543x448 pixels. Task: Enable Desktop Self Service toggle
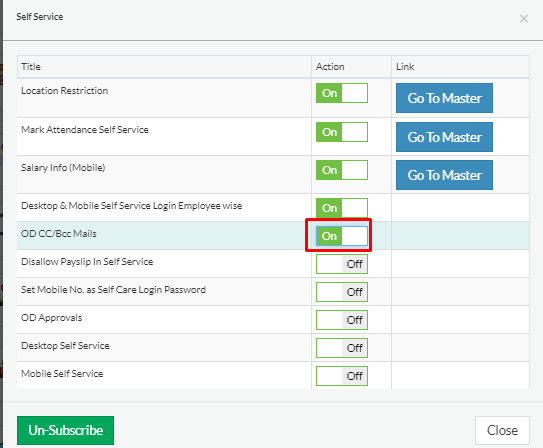coord(341,348)
